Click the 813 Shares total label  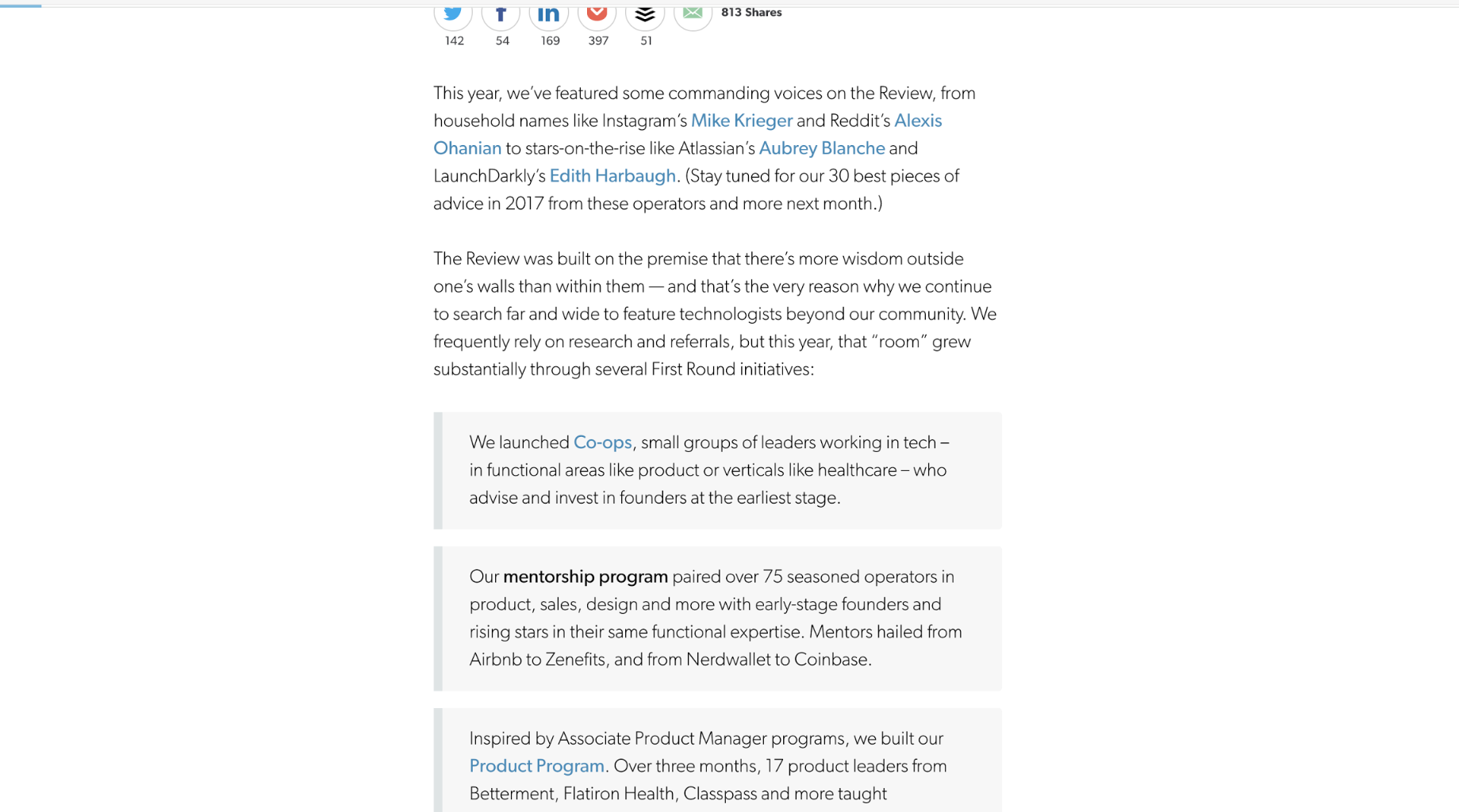[751, 13]
